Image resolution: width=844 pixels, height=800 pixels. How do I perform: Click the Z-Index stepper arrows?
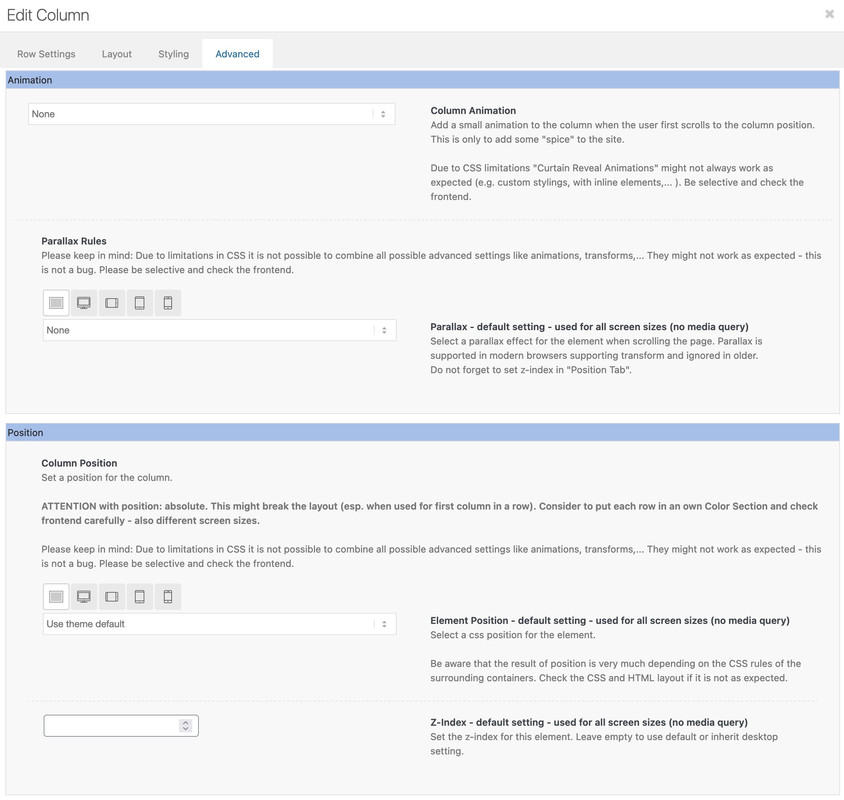coord(186,726)
